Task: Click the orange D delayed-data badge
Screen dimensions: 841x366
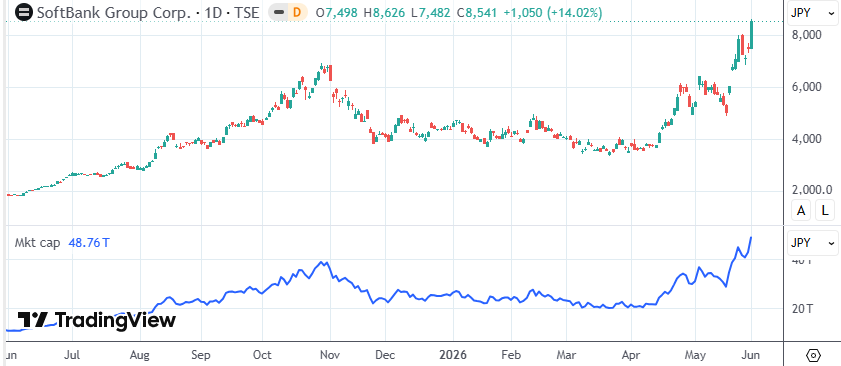Action: coord(297,12)
